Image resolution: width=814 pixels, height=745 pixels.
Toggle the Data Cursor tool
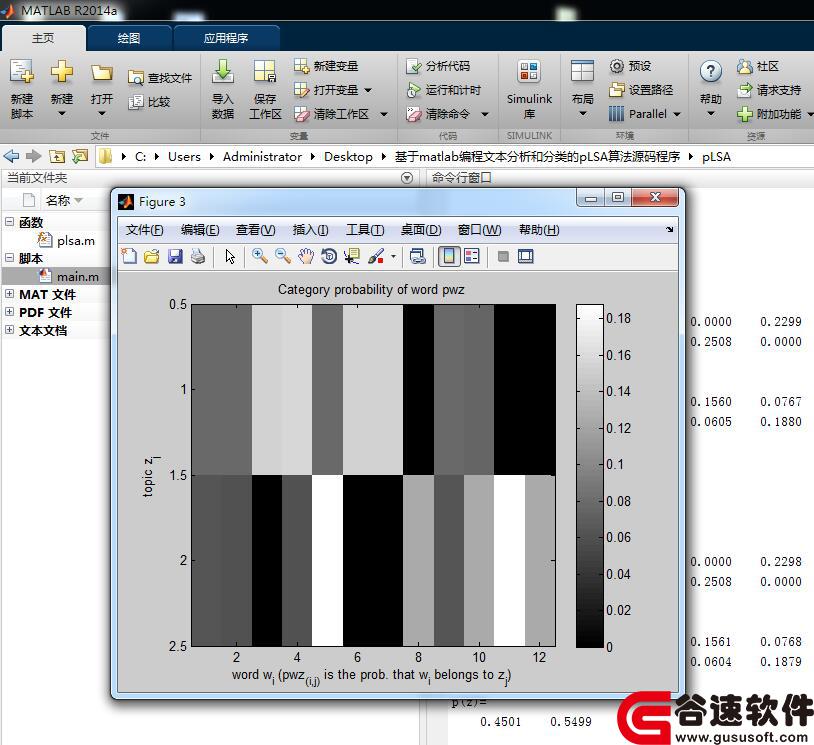point(352,256)
